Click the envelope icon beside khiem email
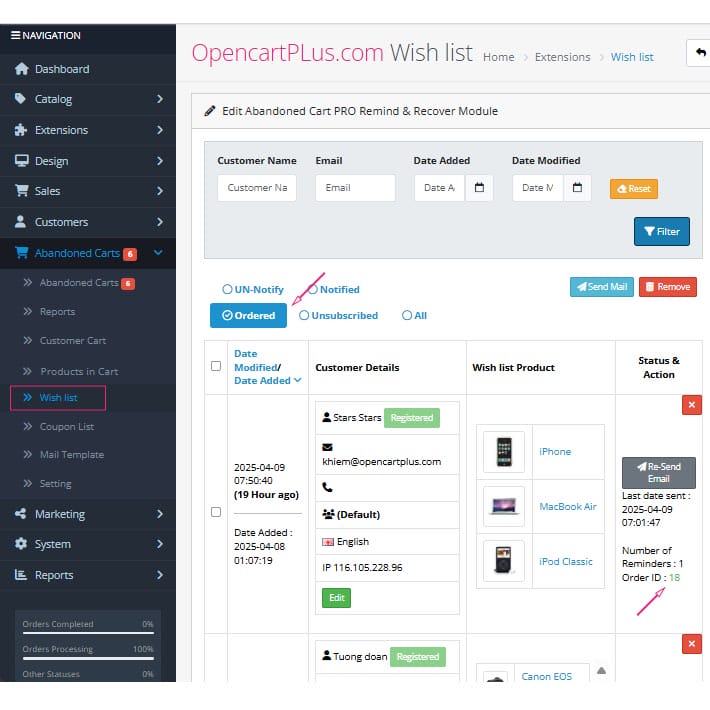 [x=327, y=447]
